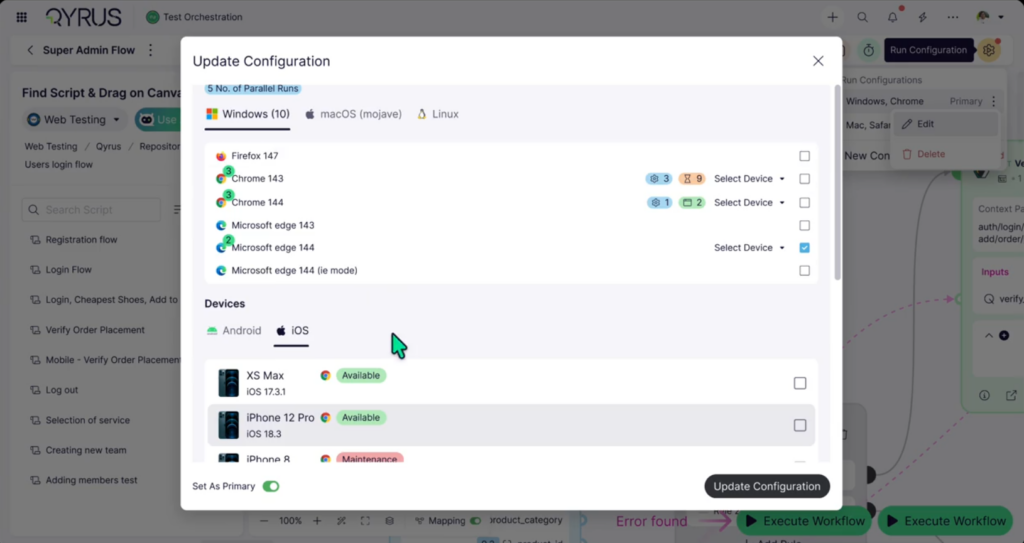Open the user profile avatar menu

[989, 17]
